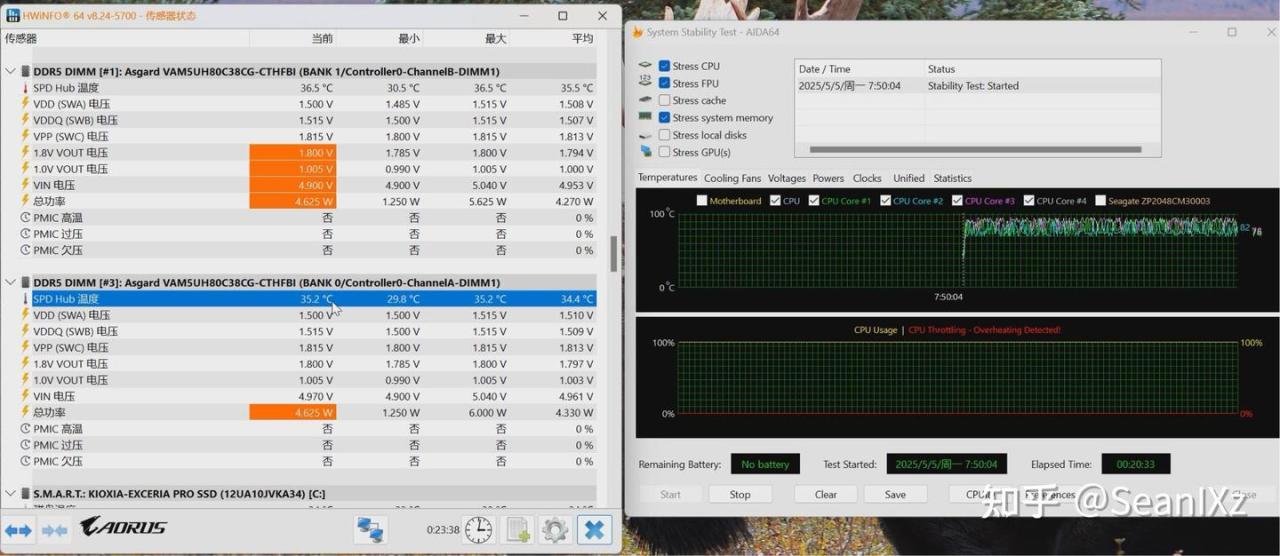The image size is (1280, 556).
Task: Select the Stability Test: Started log row
Action: pyautogui.click(x=977, y=86)
